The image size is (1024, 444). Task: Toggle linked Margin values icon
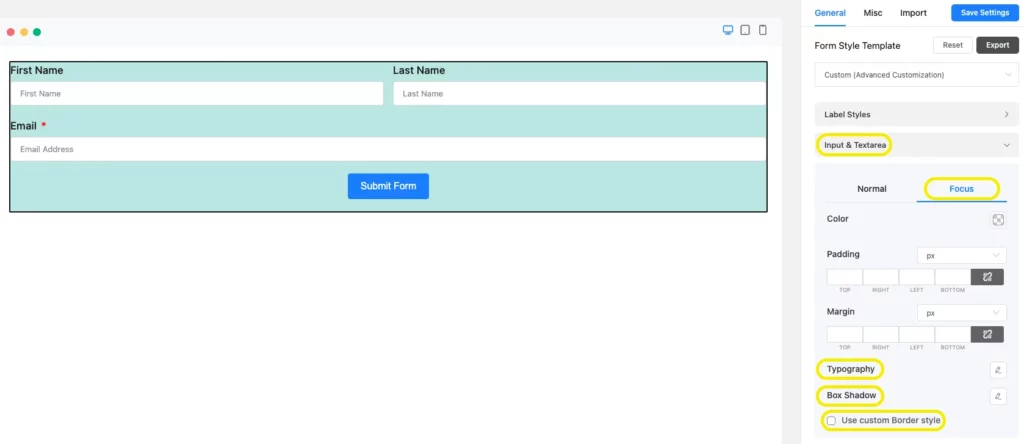(987, 334)
